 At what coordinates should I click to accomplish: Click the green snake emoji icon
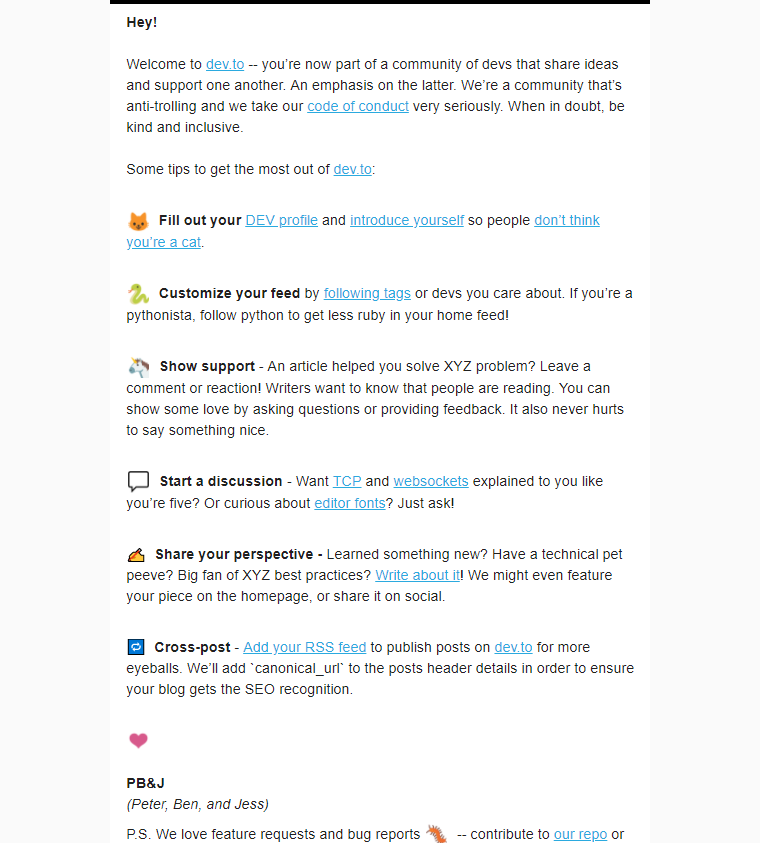tap(138, 294)
